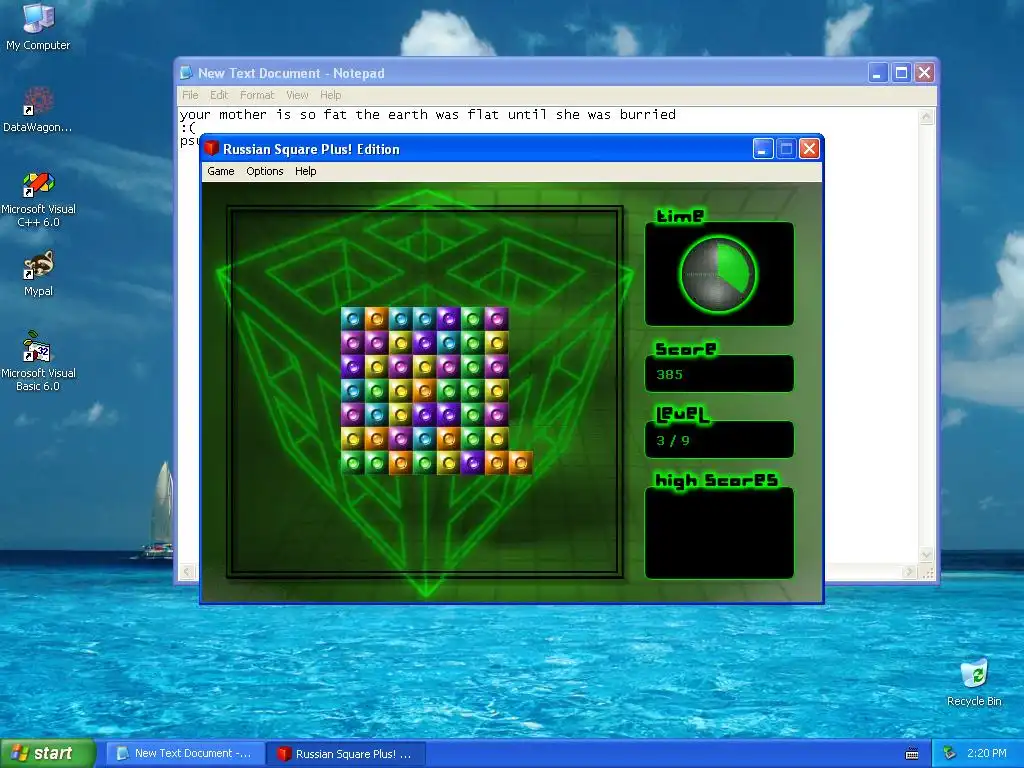Select the Microsoft Visual Basic 6.0 shortcut
Screen dimensions: 1024x768
pyautogui.click(x=38, y=361)
